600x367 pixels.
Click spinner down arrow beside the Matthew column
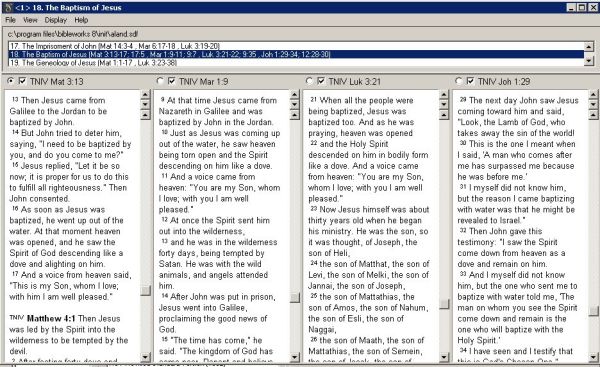click(145, 104)
